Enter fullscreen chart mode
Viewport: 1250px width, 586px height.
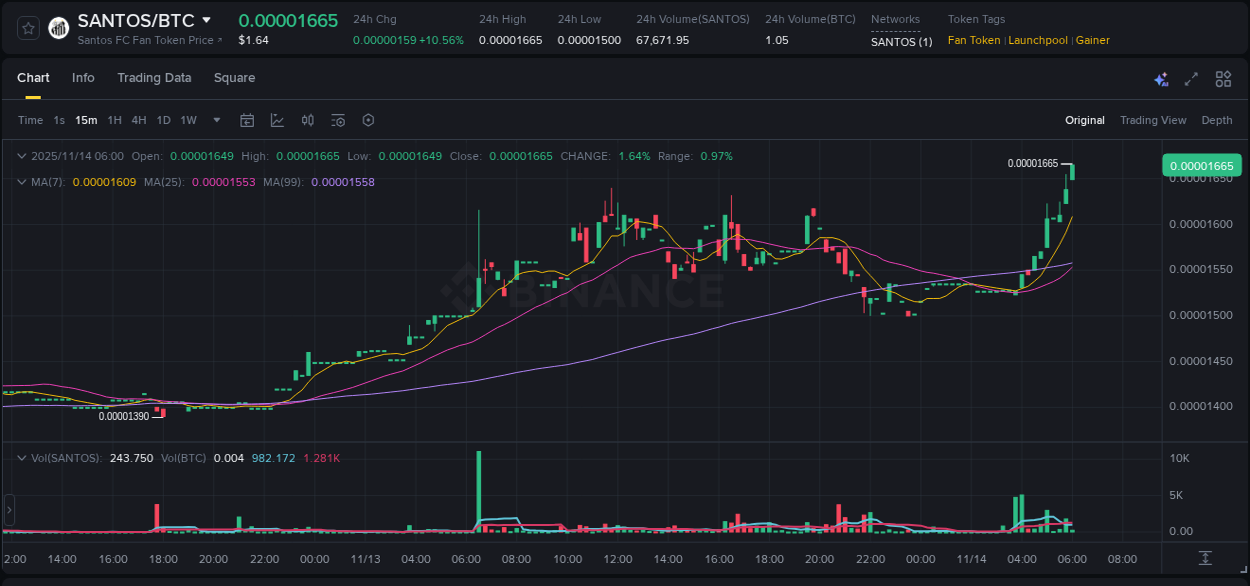(1190, 78)
